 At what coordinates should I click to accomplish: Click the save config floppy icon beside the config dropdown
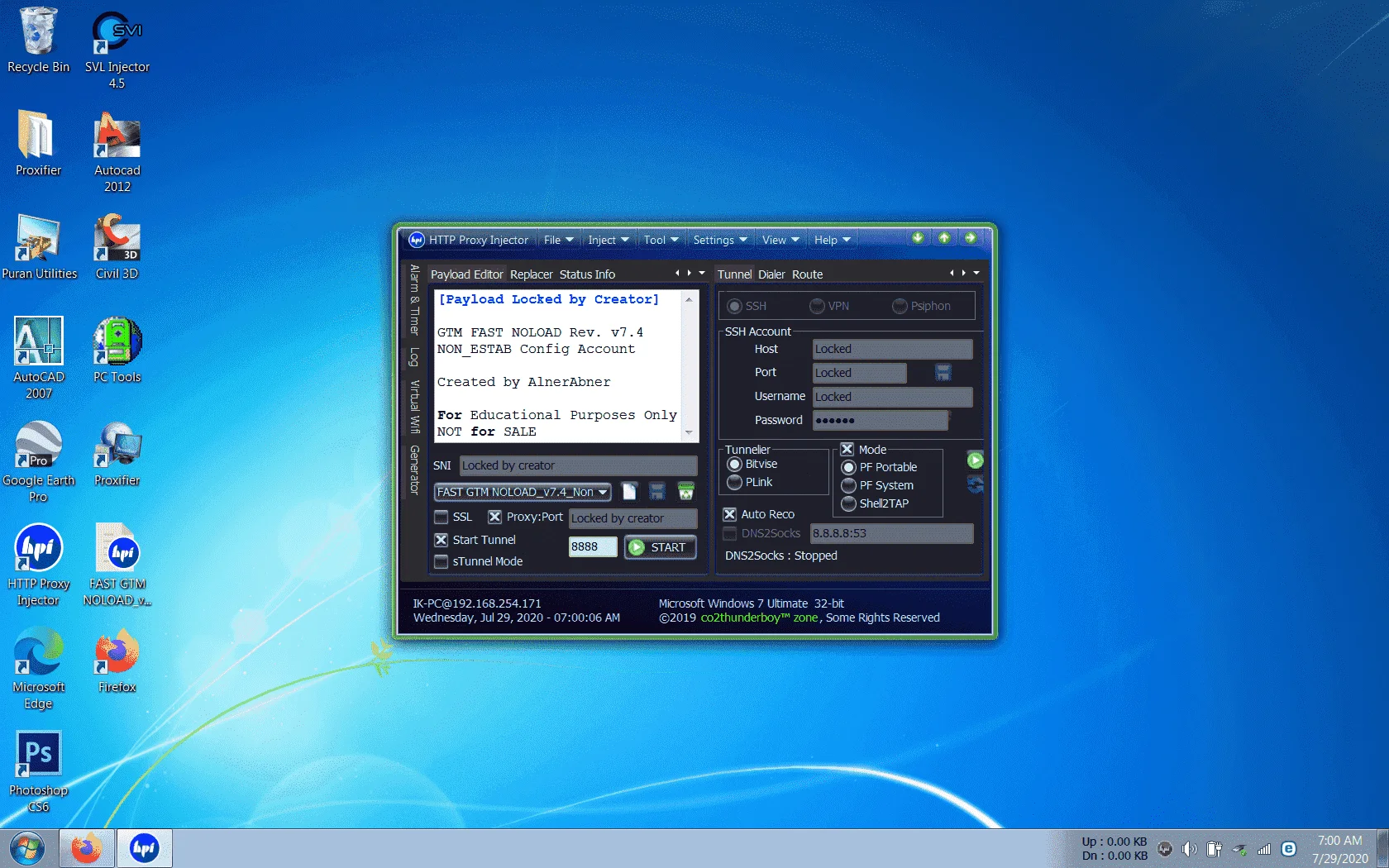click(657, 492)
